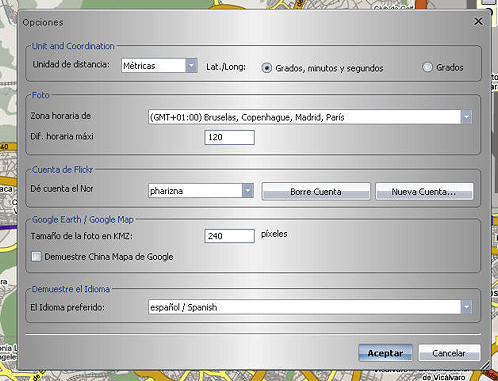
Task: Click the KMZ photo size field showing 240
Action: tap(229, 236)
